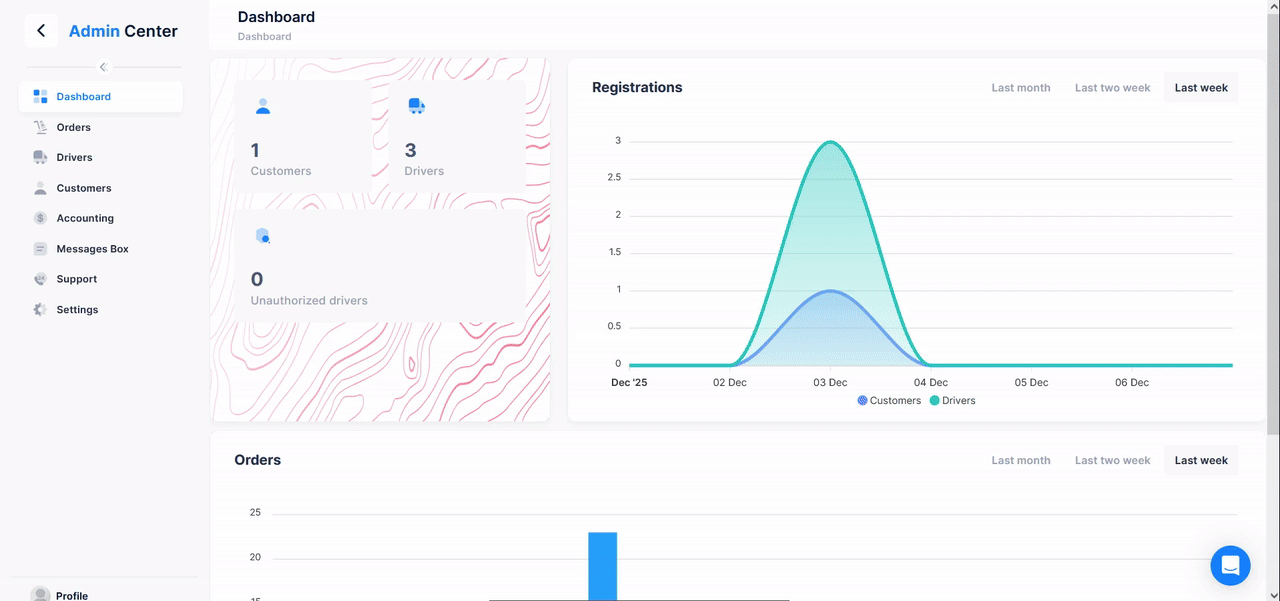Switch Registrations chart to Last month
The width and height of the screenshot is (1280, 601).
coord(1020,88)
